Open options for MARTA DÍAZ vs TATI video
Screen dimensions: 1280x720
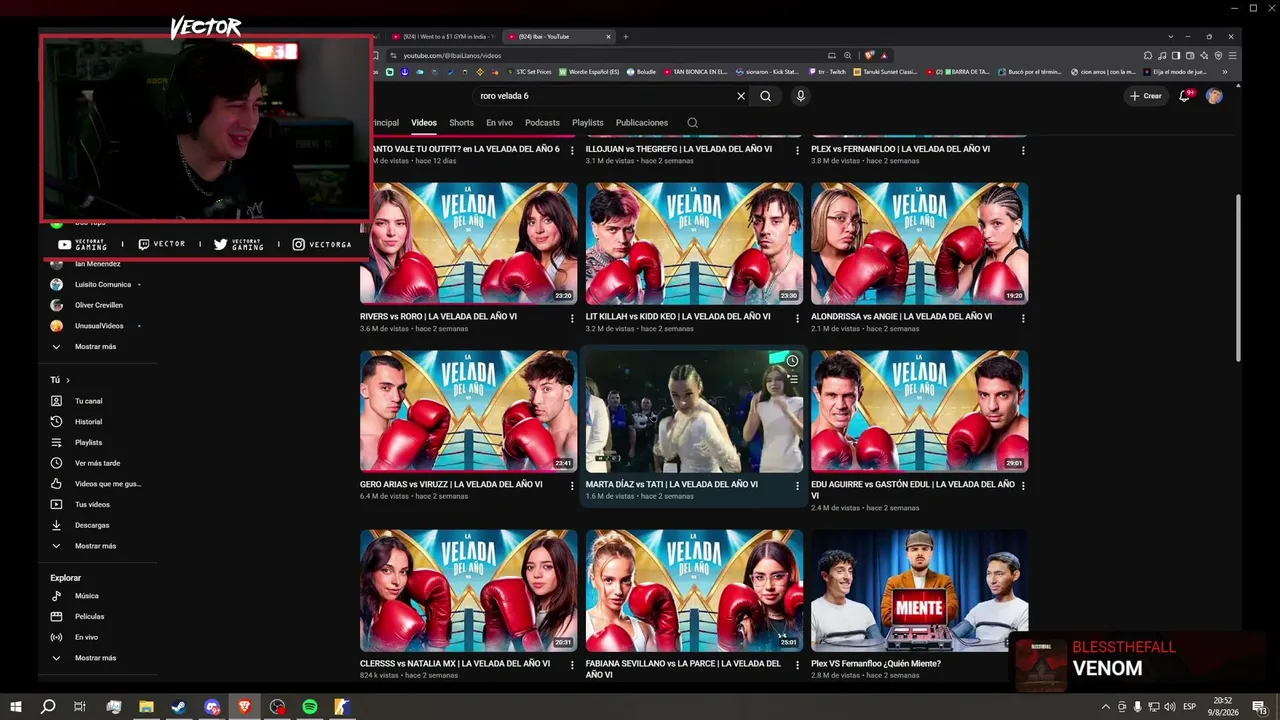click(797, 486)
